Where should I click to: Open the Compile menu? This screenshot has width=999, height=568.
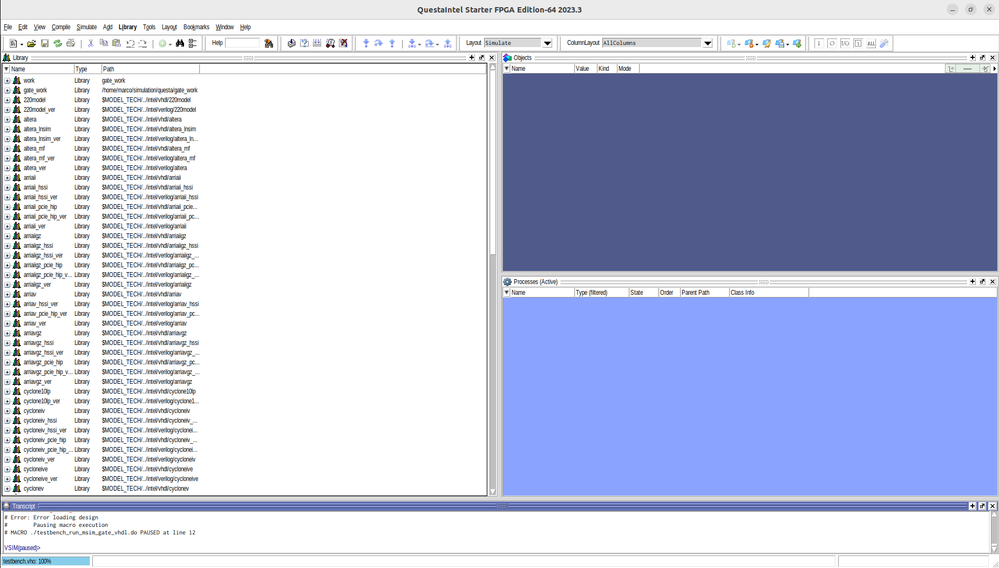[61, 27]
